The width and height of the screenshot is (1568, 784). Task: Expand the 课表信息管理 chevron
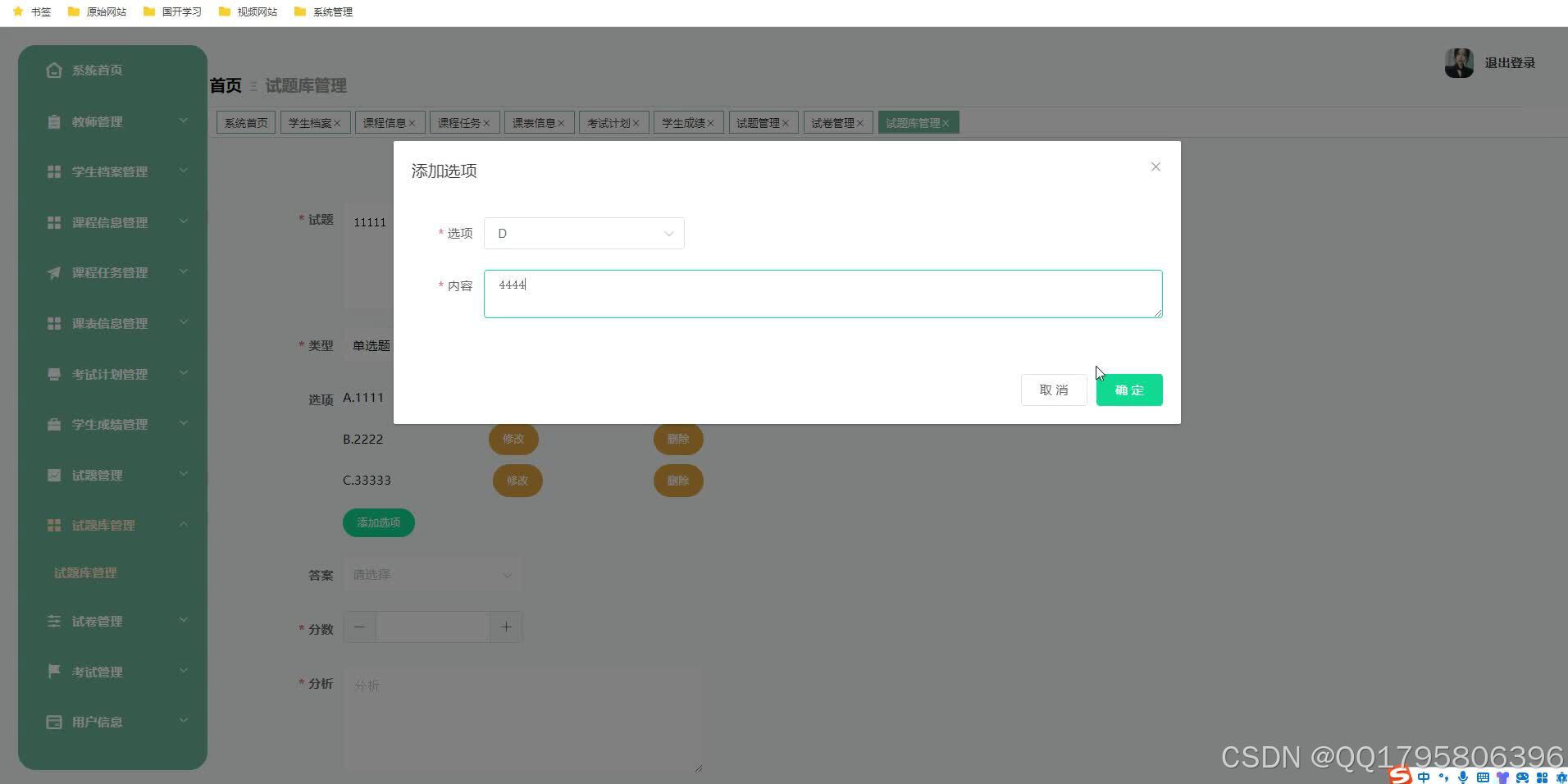coord(184,322)
